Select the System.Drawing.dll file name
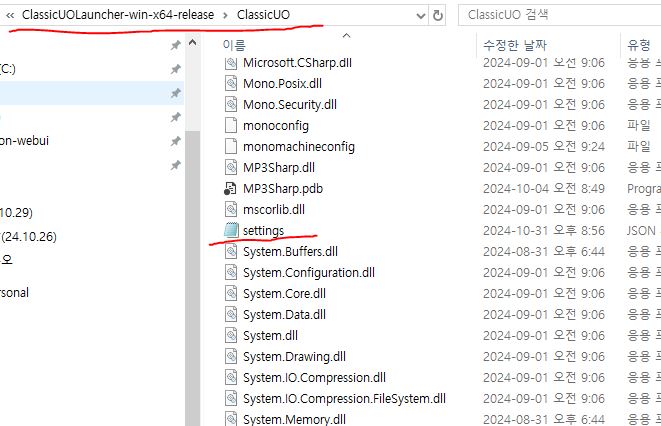Viewport: 661px width, 426px height. click(x=294, y=357)
